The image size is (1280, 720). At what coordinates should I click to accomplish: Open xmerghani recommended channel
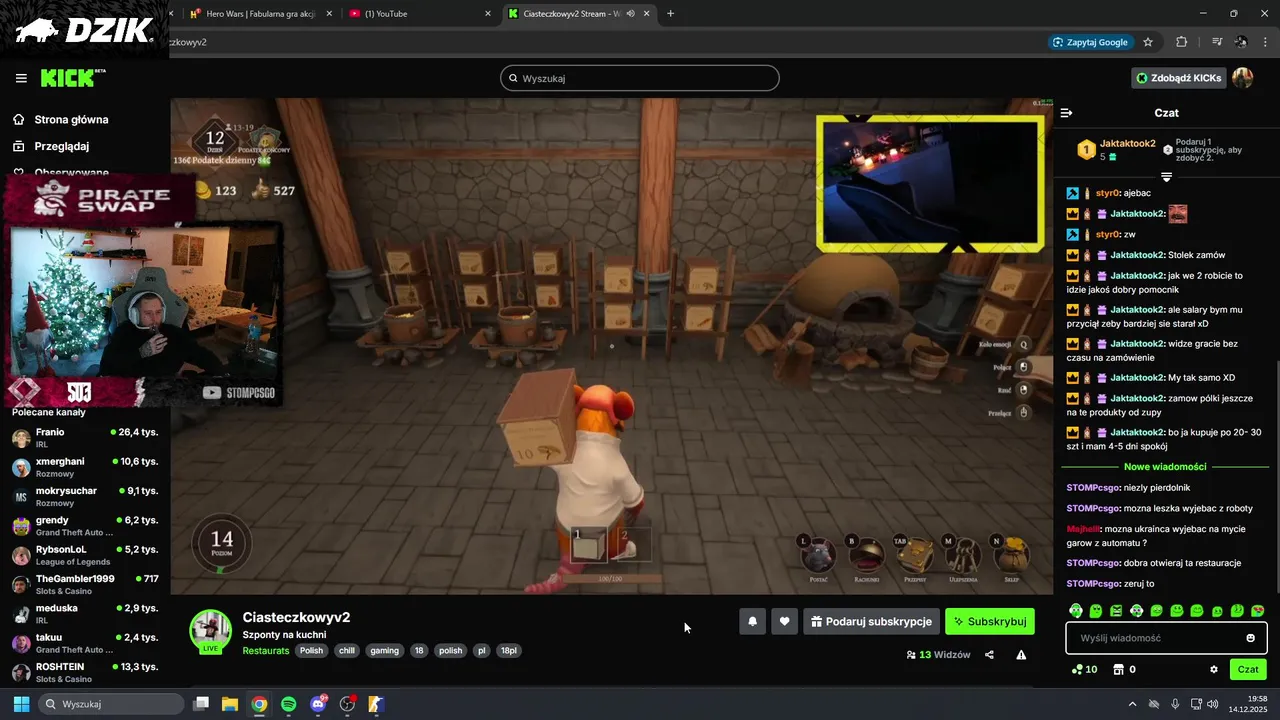click(85, 467)
